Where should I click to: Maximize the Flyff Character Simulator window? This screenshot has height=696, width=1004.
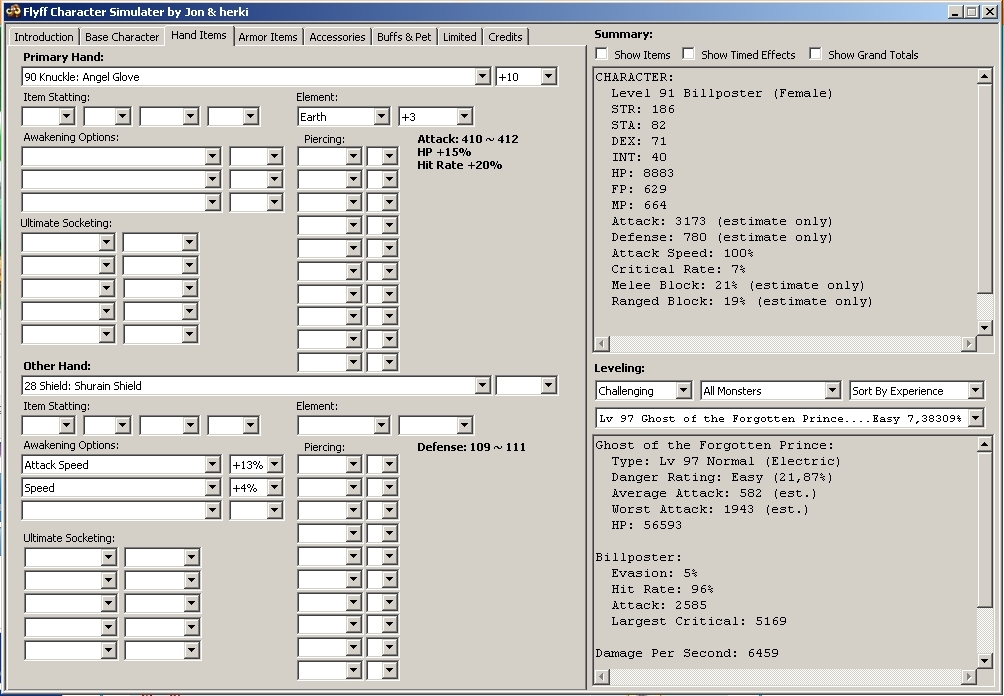972,12
